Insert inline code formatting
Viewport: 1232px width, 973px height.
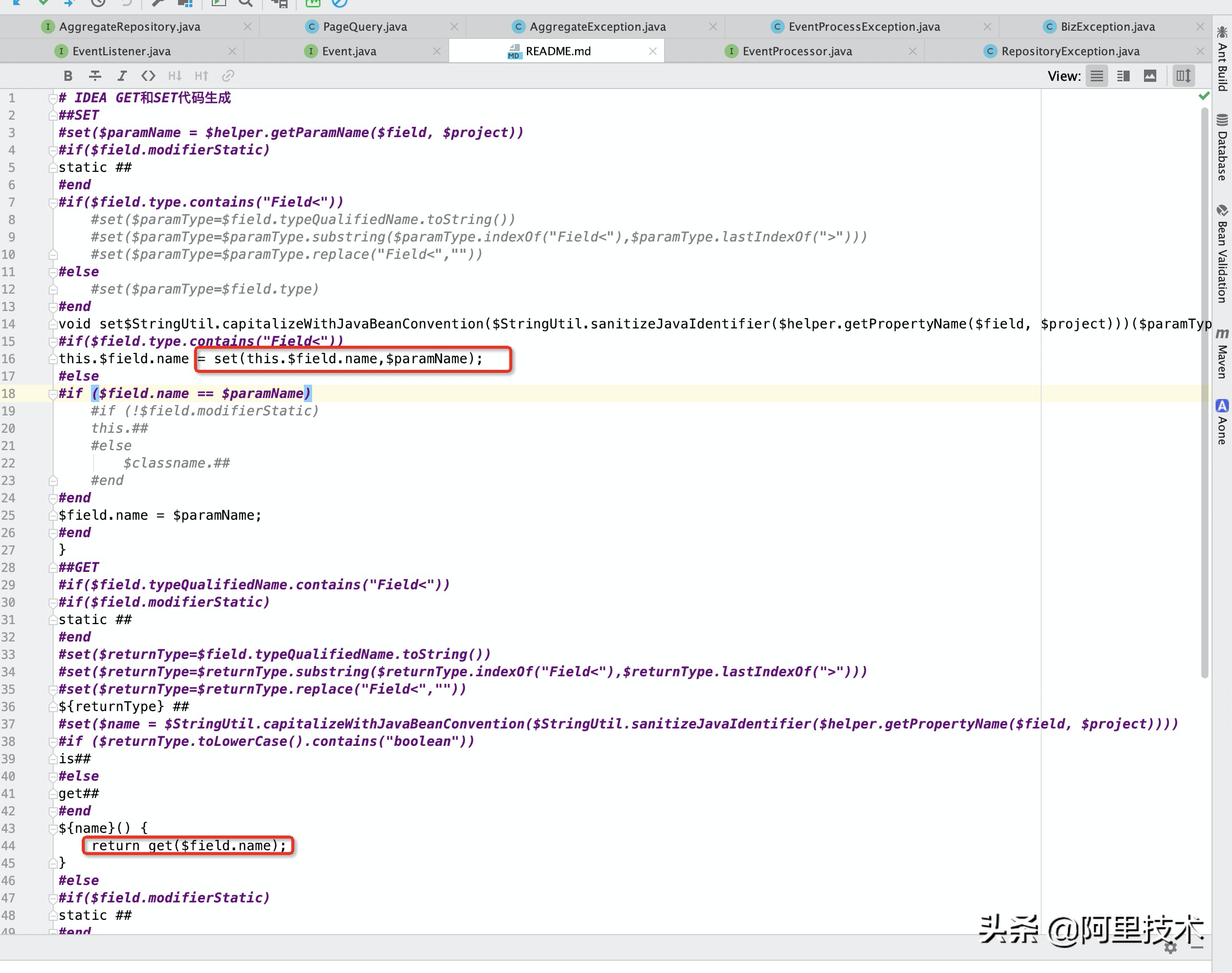coord(148,76)
